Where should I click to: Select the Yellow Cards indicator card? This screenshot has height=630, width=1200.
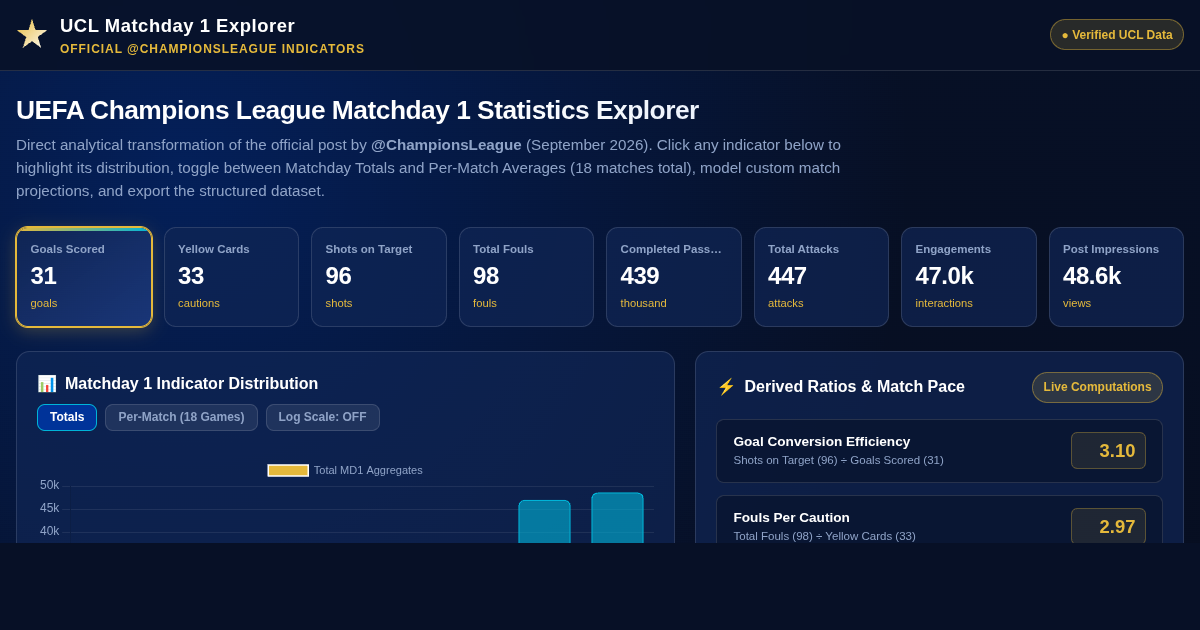coord(231,277)
